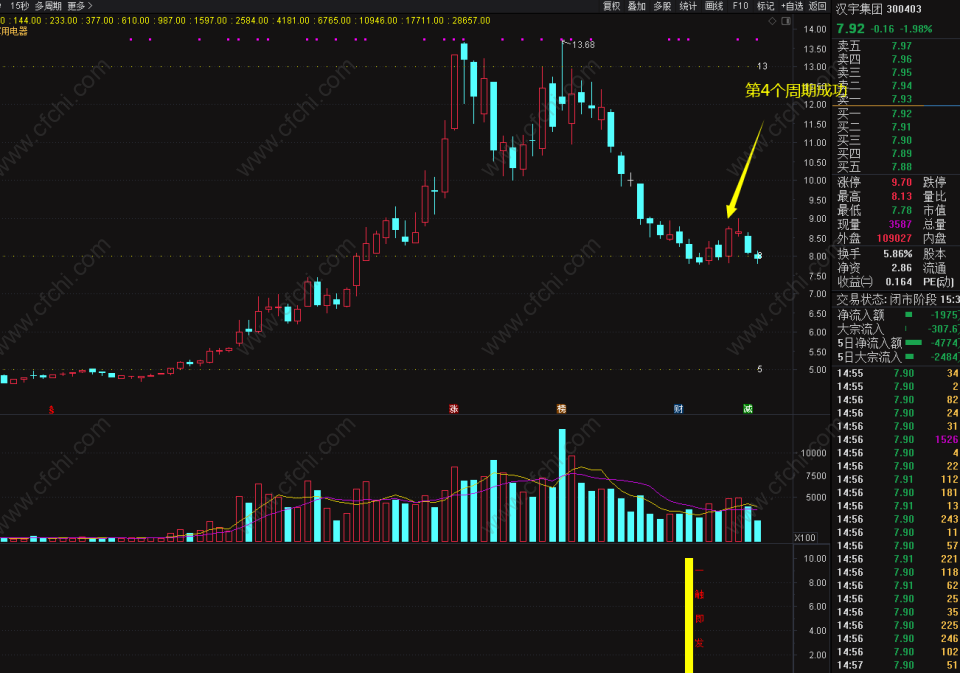
Task: Click the 卖五 ask price 7.97
Action: [x=901, y=46]
